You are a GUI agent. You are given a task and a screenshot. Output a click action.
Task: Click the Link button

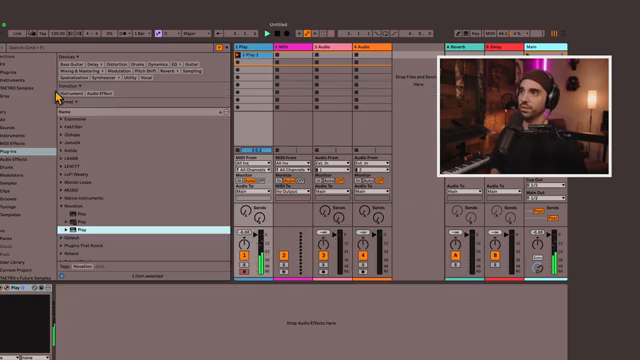pos(17,33)
